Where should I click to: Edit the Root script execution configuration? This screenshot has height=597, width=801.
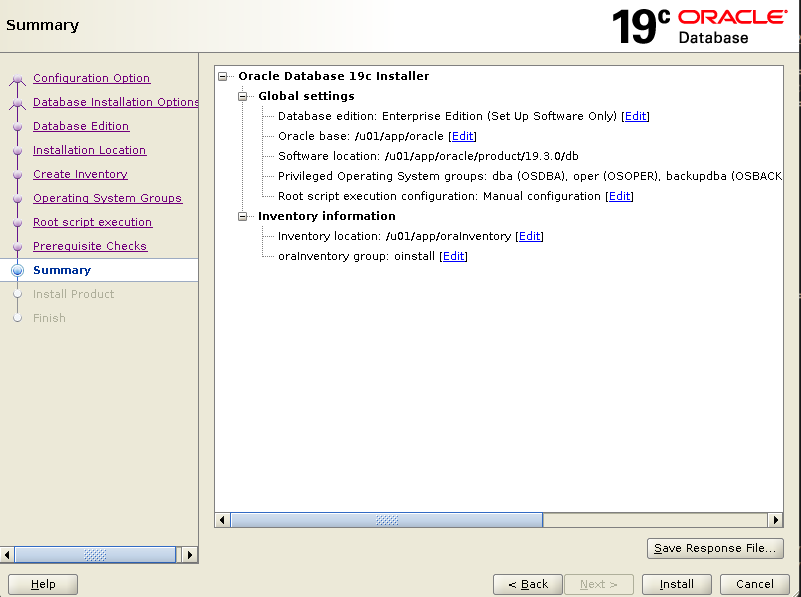[620, 196]
